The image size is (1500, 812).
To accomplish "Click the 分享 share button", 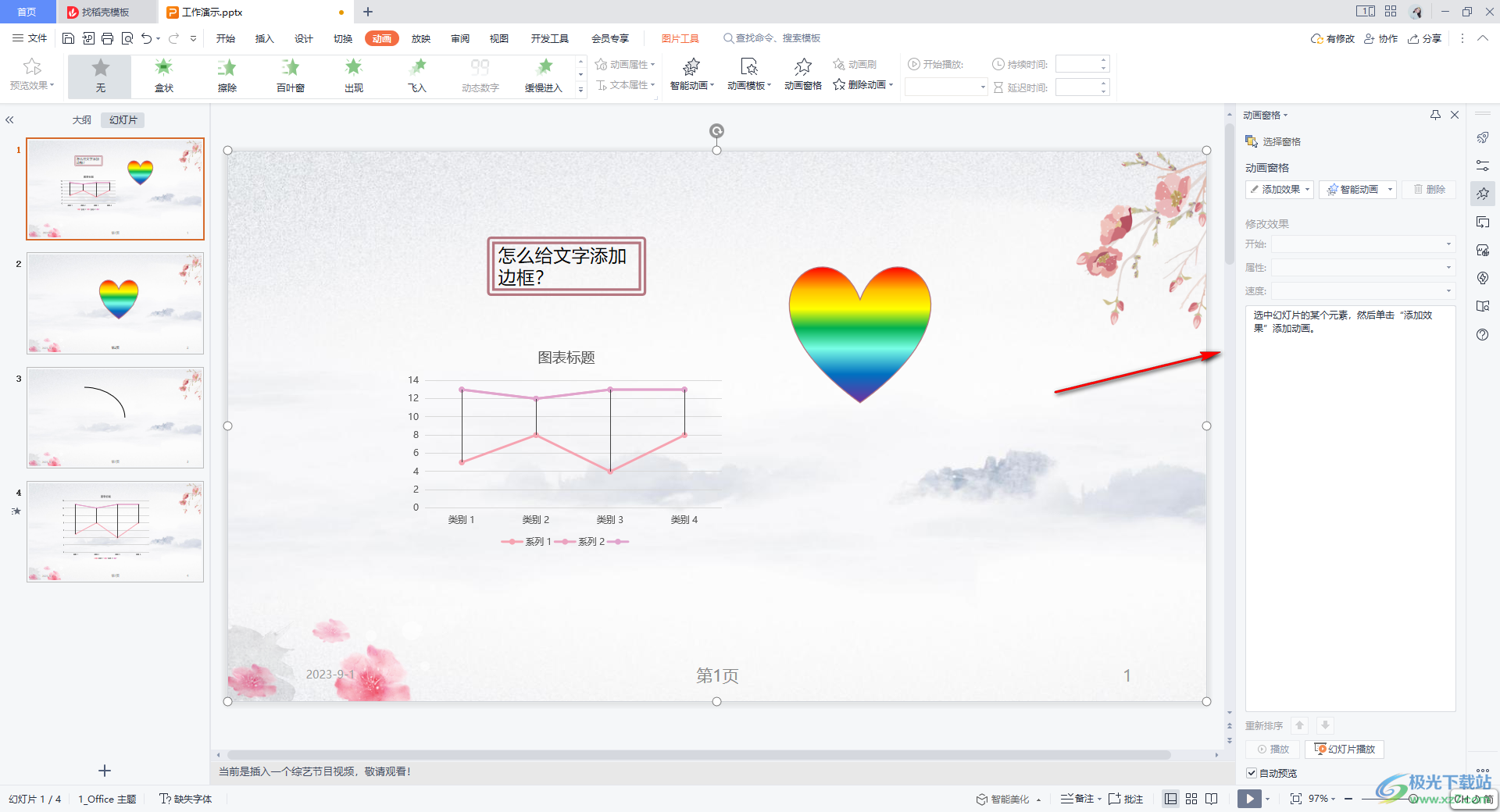I will [x=1424, y=38].
